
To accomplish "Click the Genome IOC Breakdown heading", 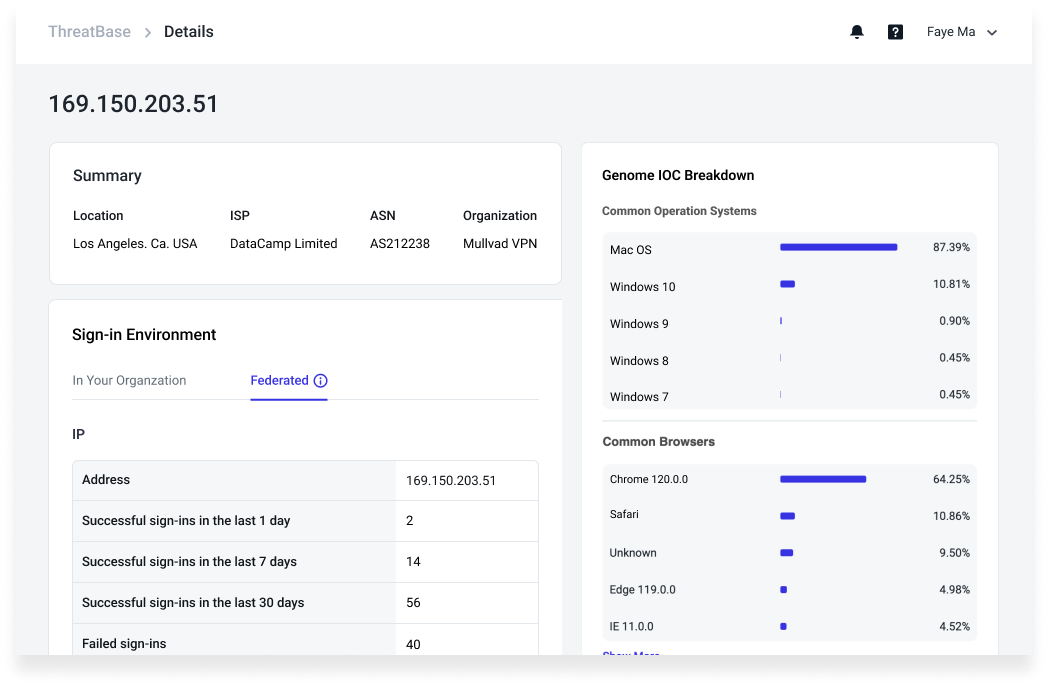I will 678,175.
